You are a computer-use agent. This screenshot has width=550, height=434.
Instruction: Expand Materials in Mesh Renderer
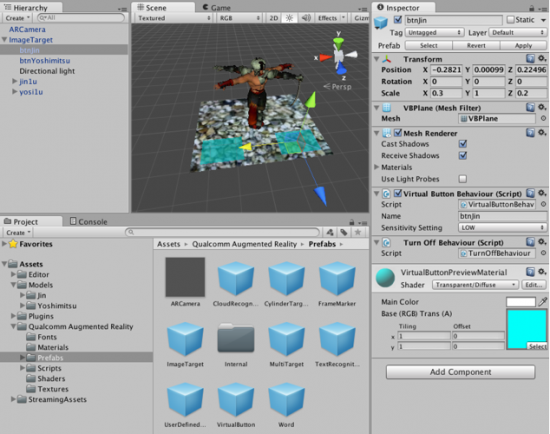pos(376,167)
